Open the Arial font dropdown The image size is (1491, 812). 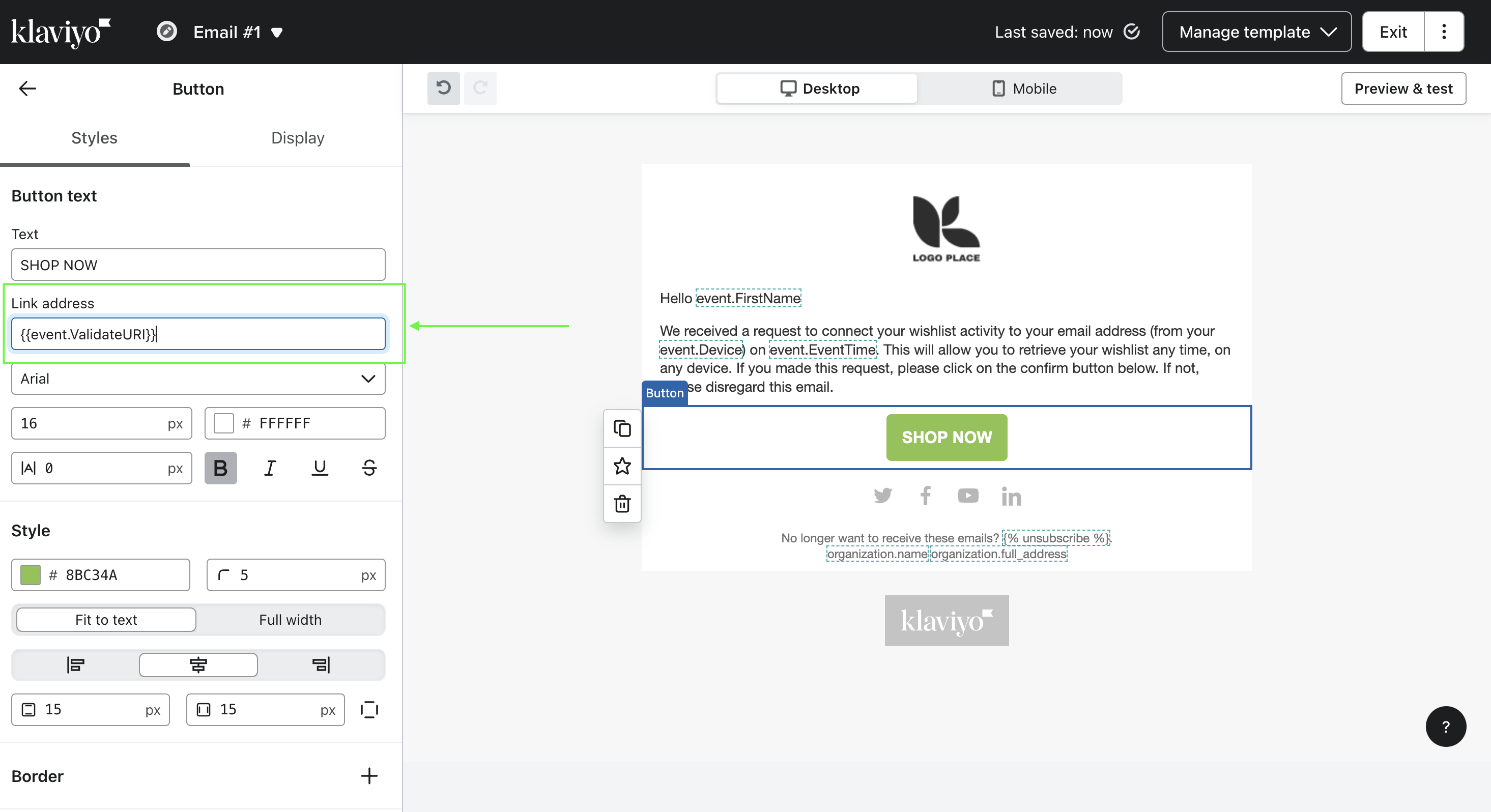(x=198, y=379)
